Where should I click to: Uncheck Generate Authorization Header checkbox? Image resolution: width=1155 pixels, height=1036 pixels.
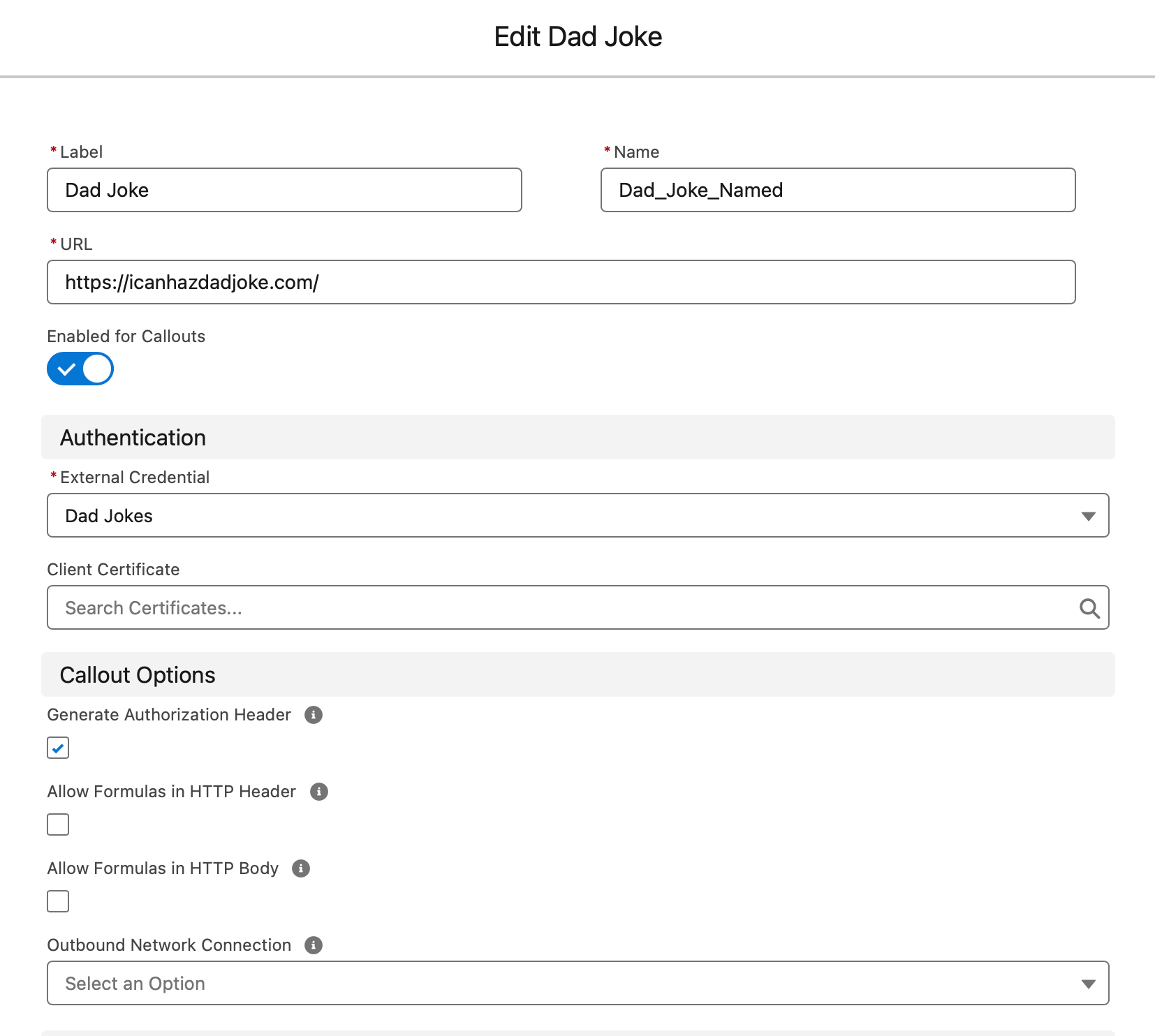pyautogui.click(x=58, y=748)
